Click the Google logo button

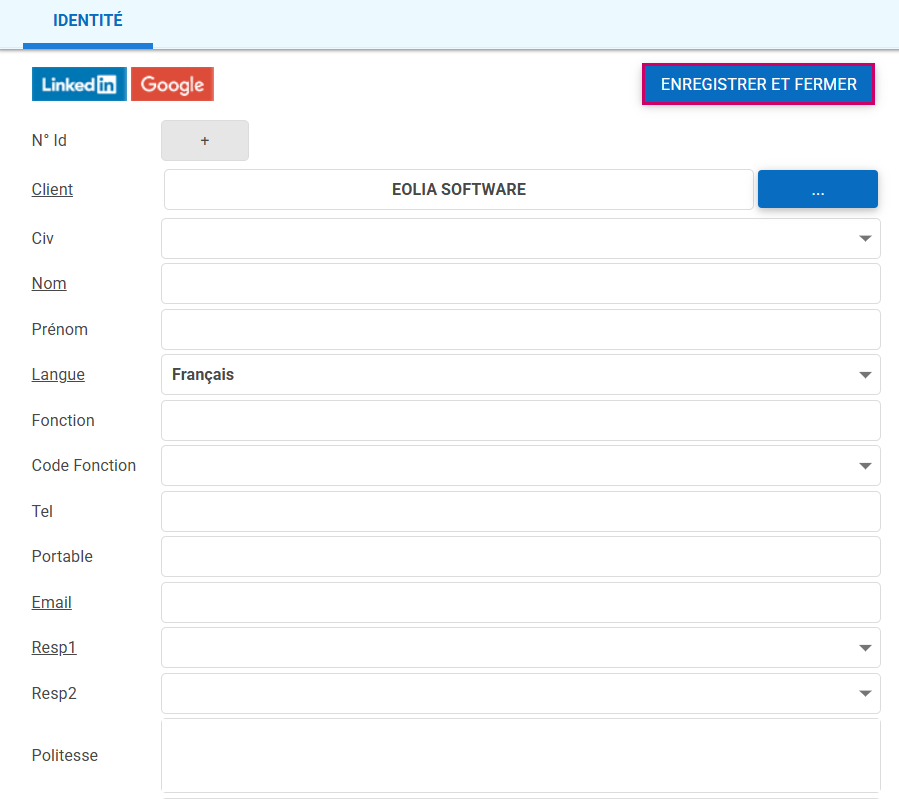click(172, 85)
